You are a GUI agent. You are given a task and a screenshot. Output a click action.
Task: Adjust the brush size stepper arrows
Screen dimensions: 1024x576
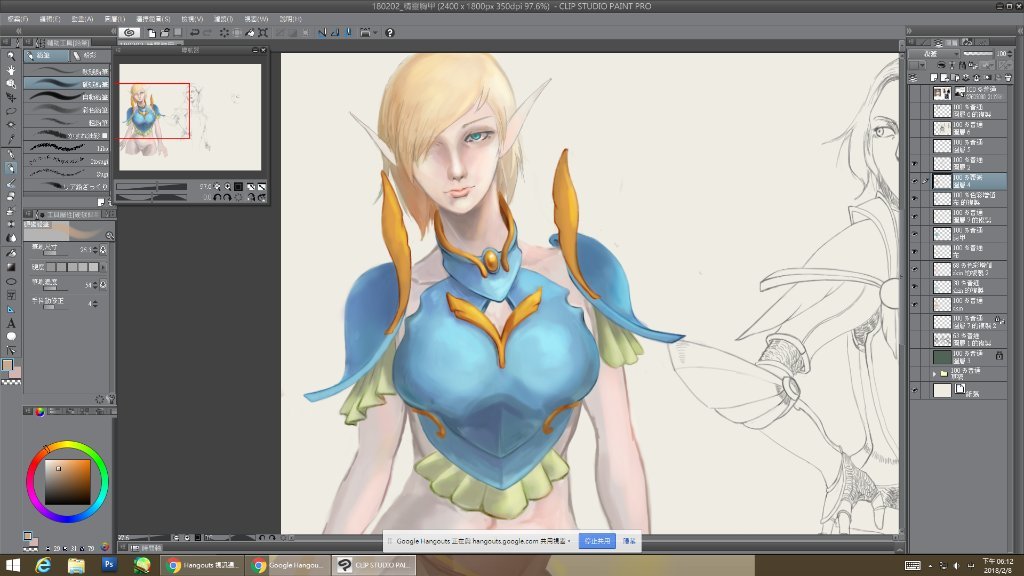click(95, 249)
